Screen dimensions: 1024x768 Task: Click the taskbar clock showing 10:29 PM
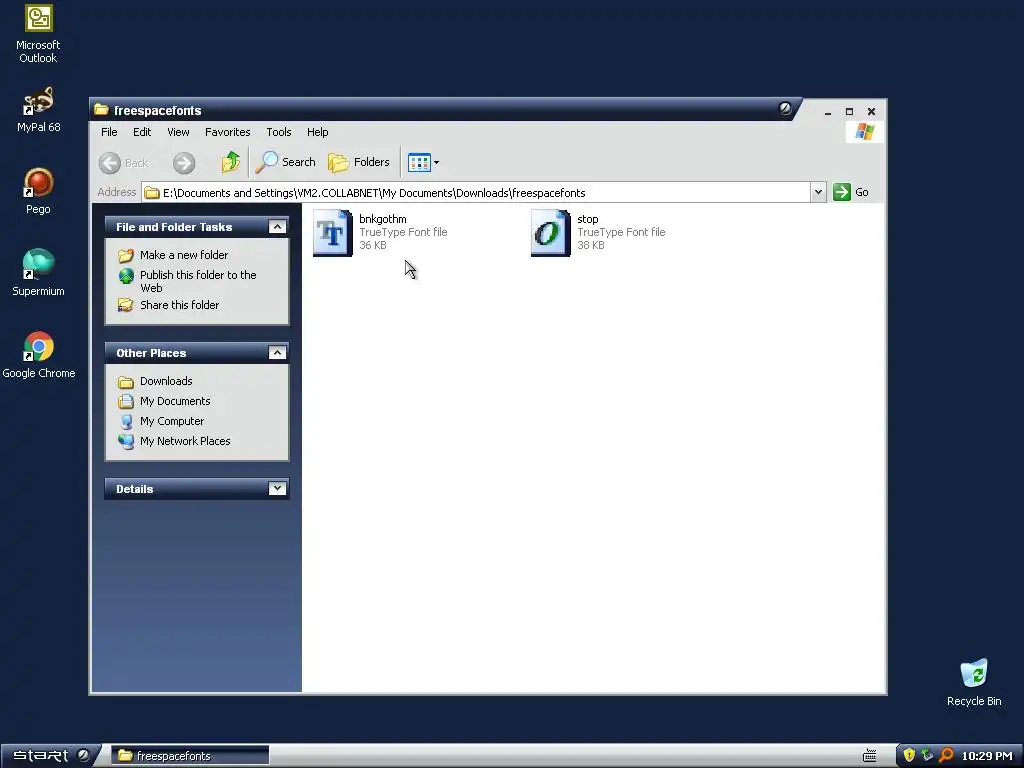pyautogui.click(x=987, y=756)
